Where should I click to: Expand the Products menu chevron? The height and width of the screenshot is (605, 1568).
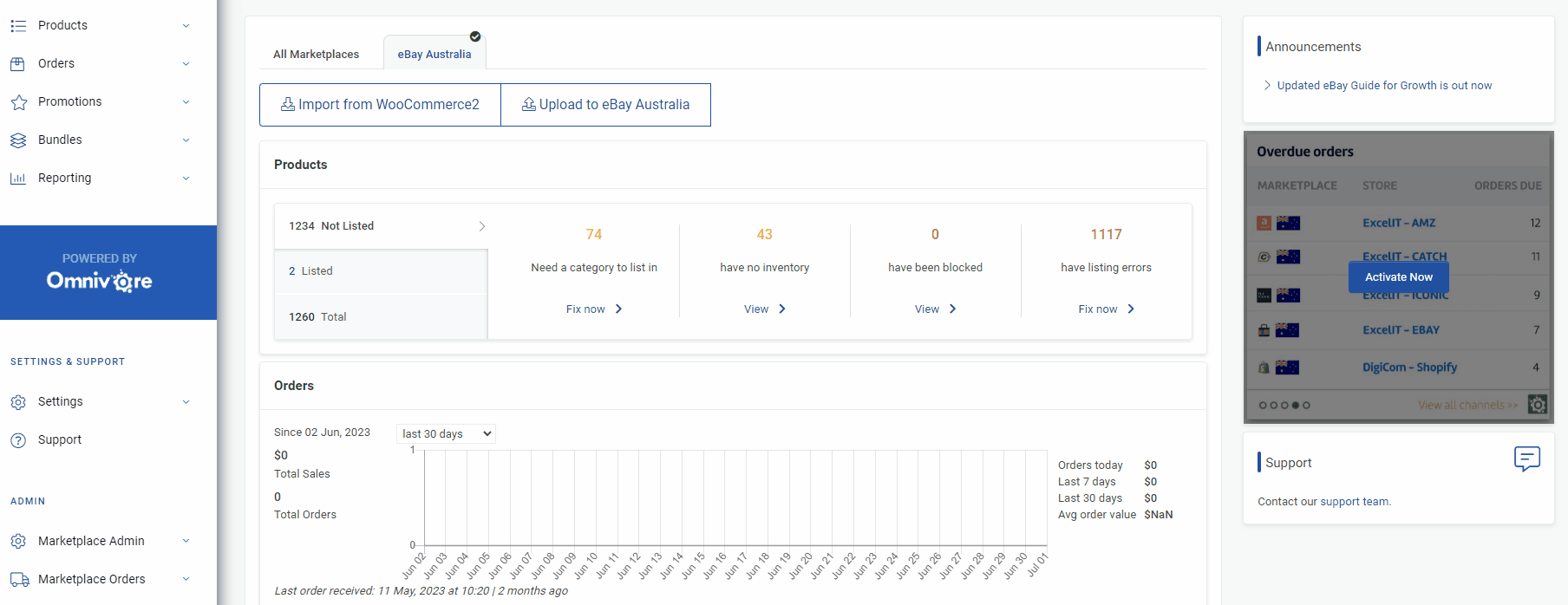(186, 26)
